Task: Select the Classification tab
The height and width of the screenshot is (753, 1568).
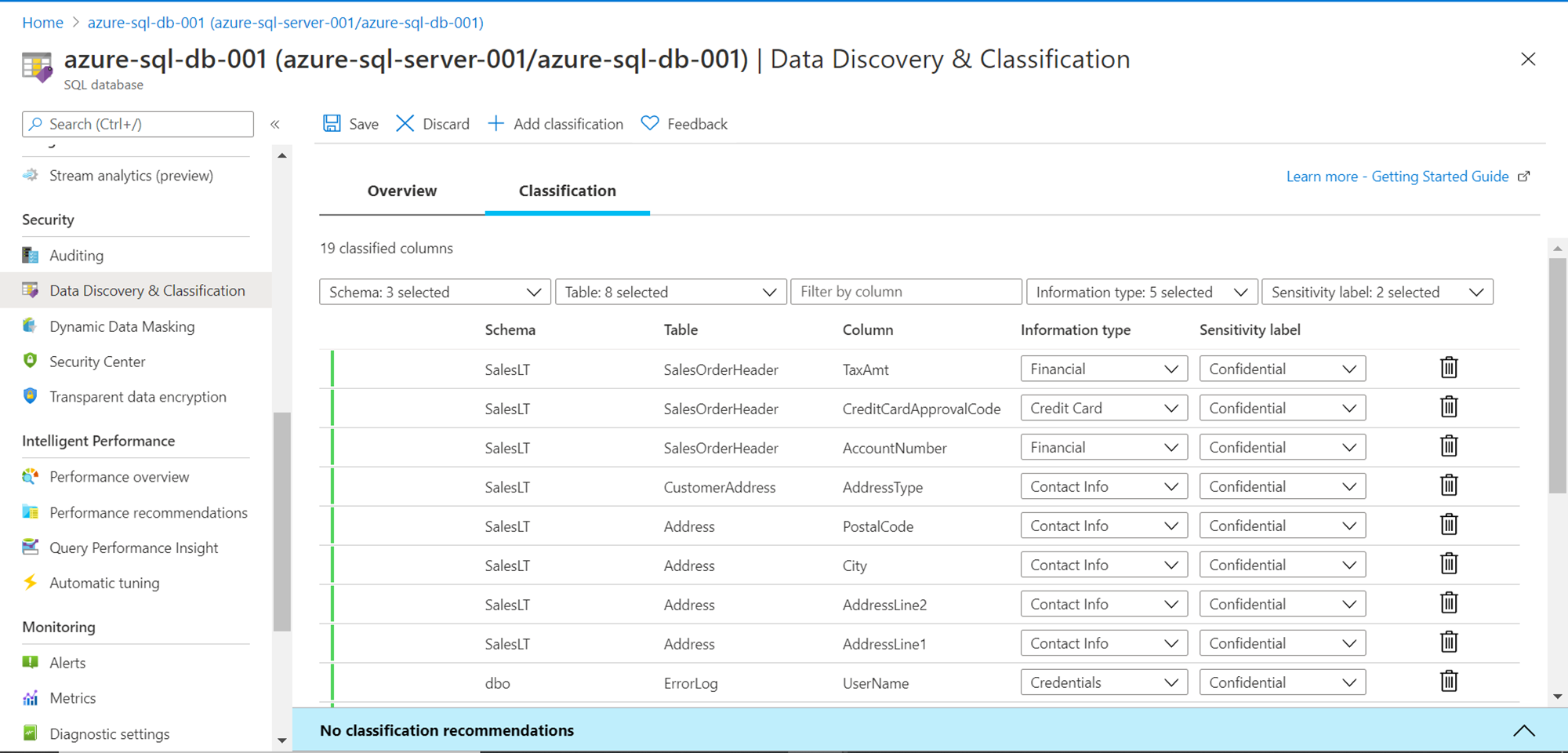Action: (x=568, y=191)
